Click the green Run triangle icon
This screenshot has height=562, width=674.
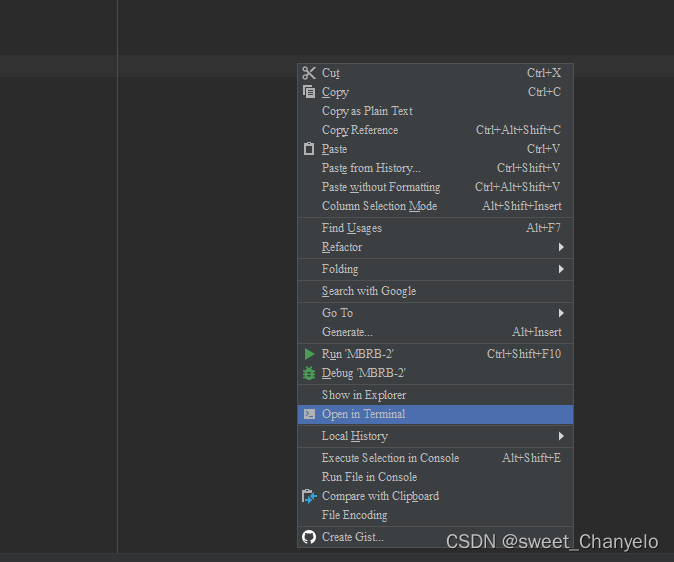point(309,354)
